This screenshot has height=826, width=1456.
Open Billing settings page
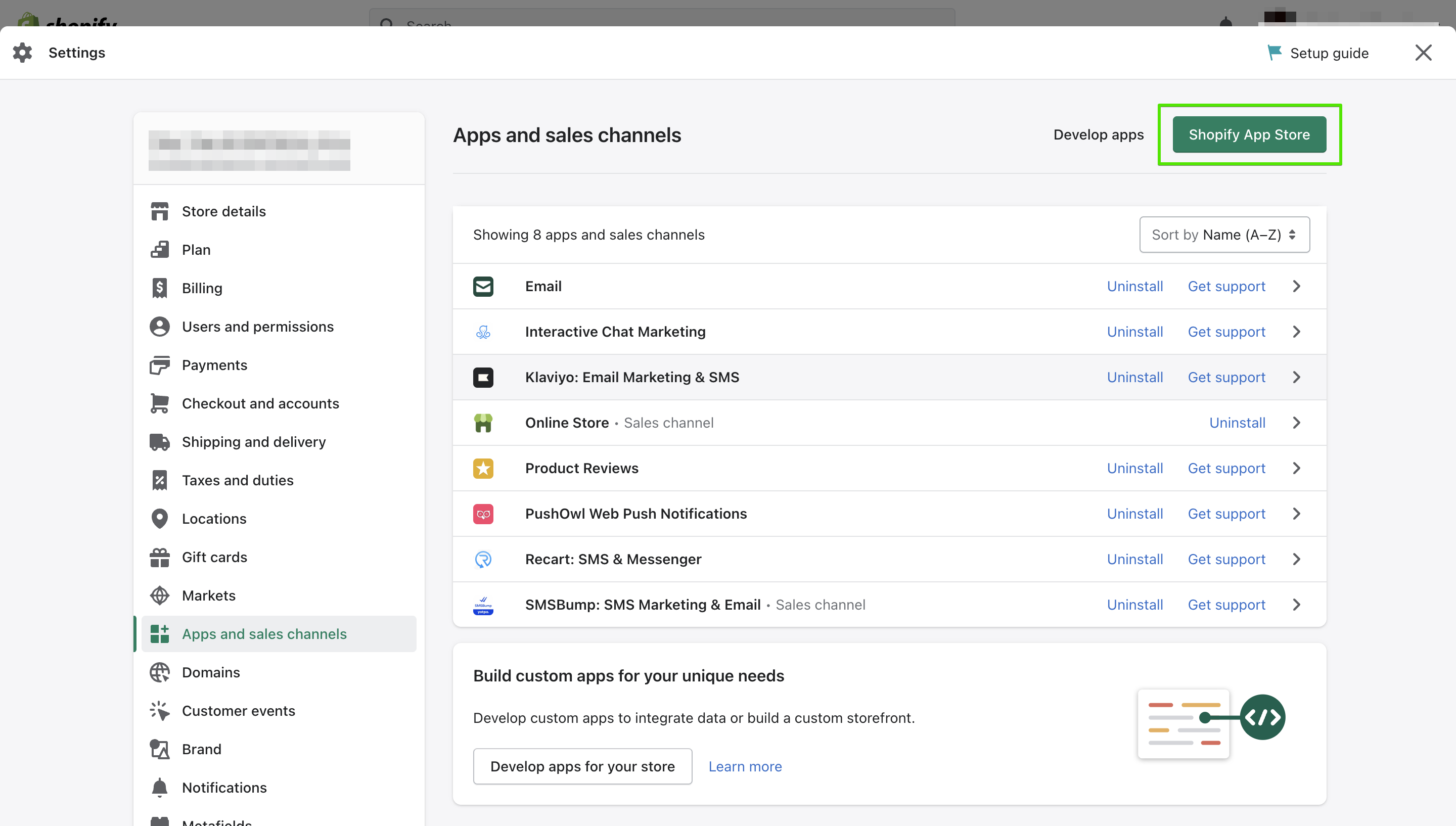279,288
